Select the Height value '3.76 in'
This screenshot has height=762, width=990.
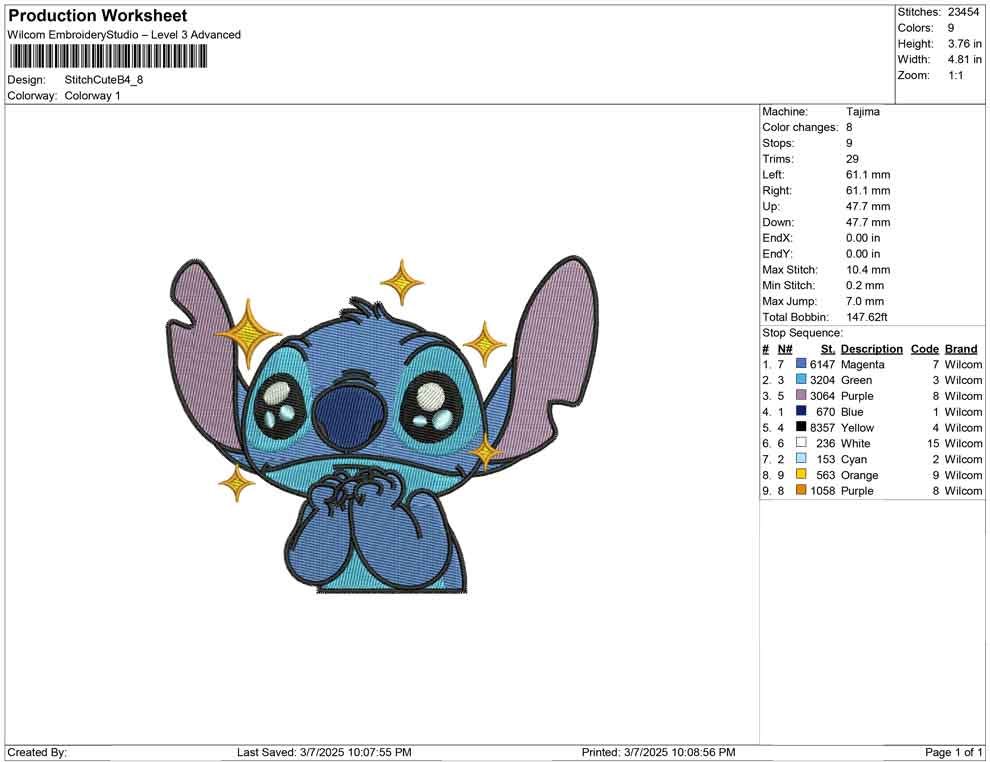click(965, 44)
